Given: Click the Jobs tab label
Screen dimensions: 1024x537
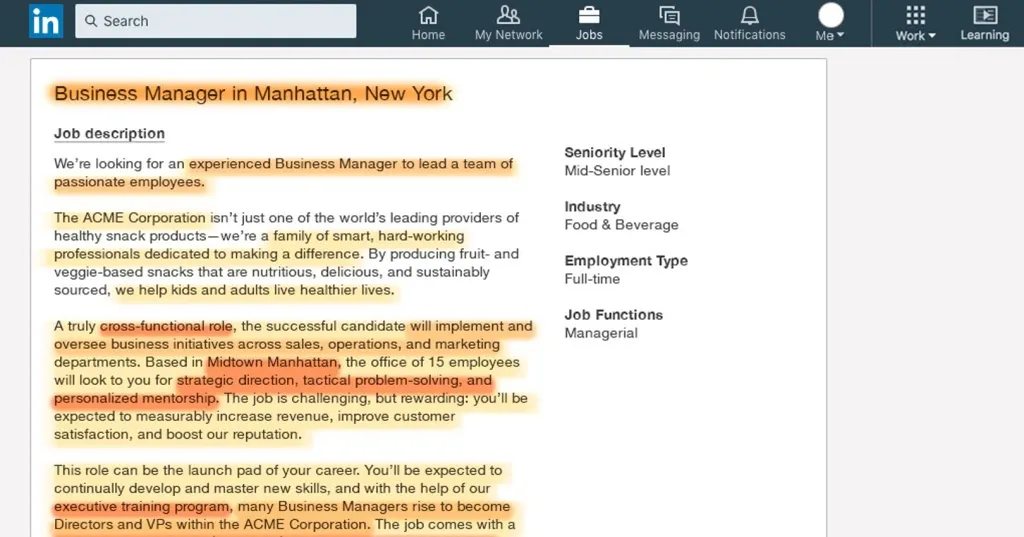Looking at the screenshot, I should pyautogui.click(x=589, y=35).
